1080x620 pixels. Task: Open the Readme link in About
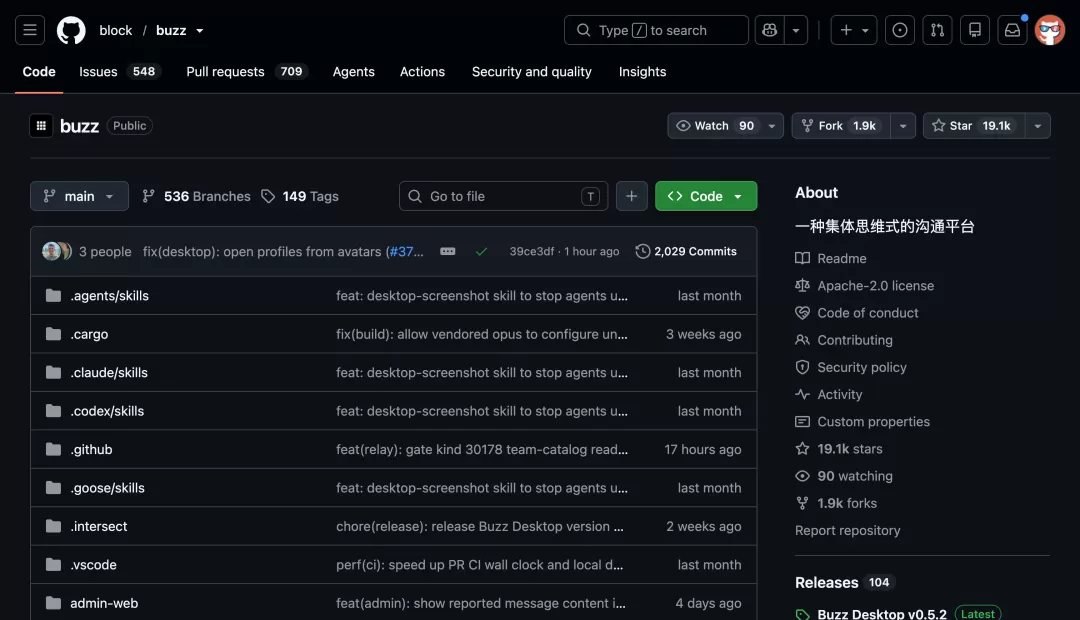click(831, 258)
